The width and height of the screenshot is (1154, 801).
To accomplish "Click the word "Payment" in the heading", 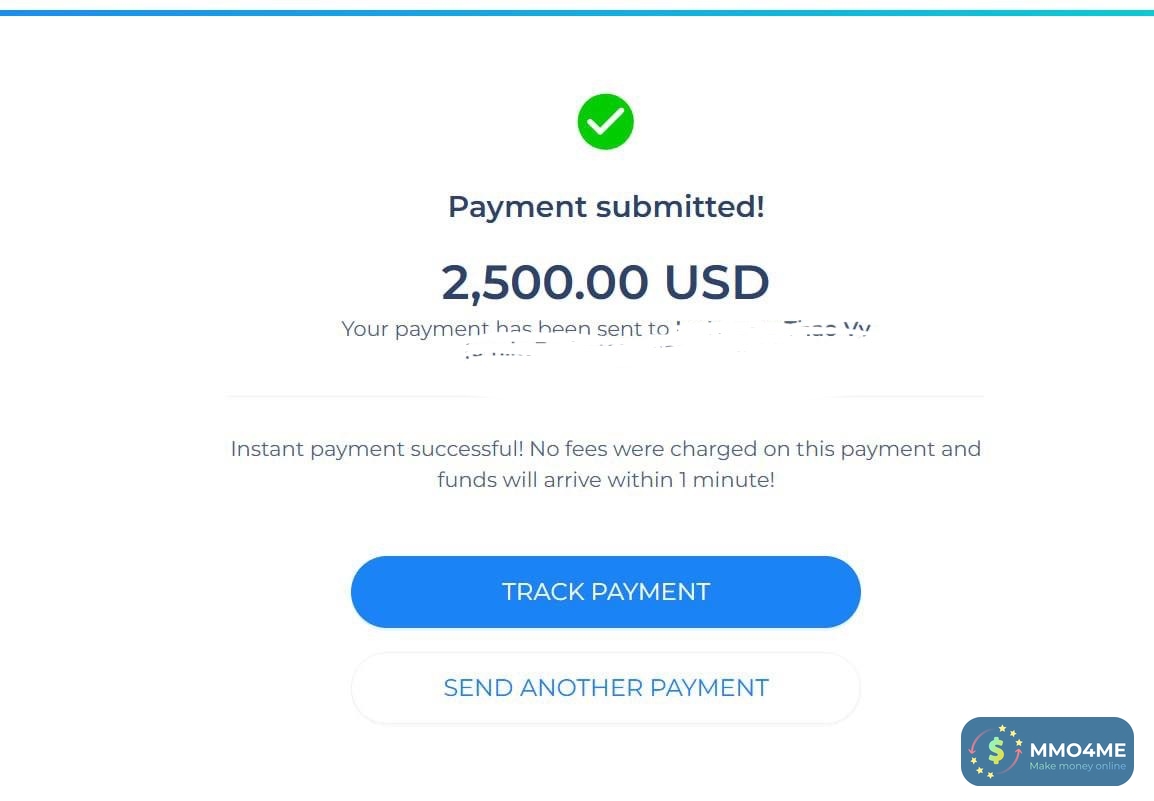I will click(x=517, y=207).
